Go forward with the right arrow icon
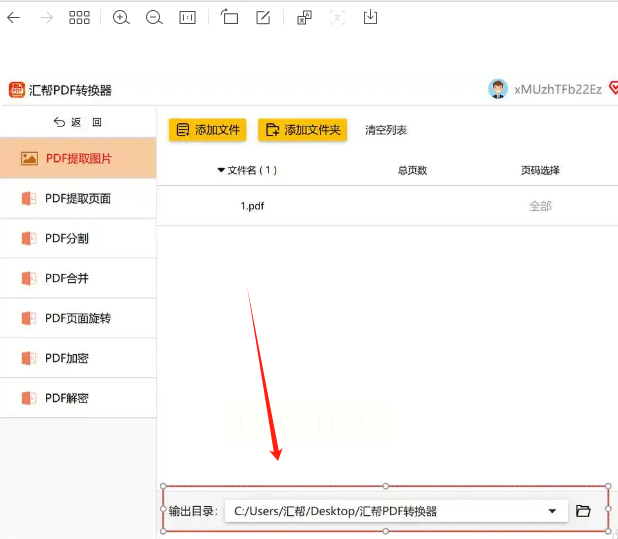 47,18
